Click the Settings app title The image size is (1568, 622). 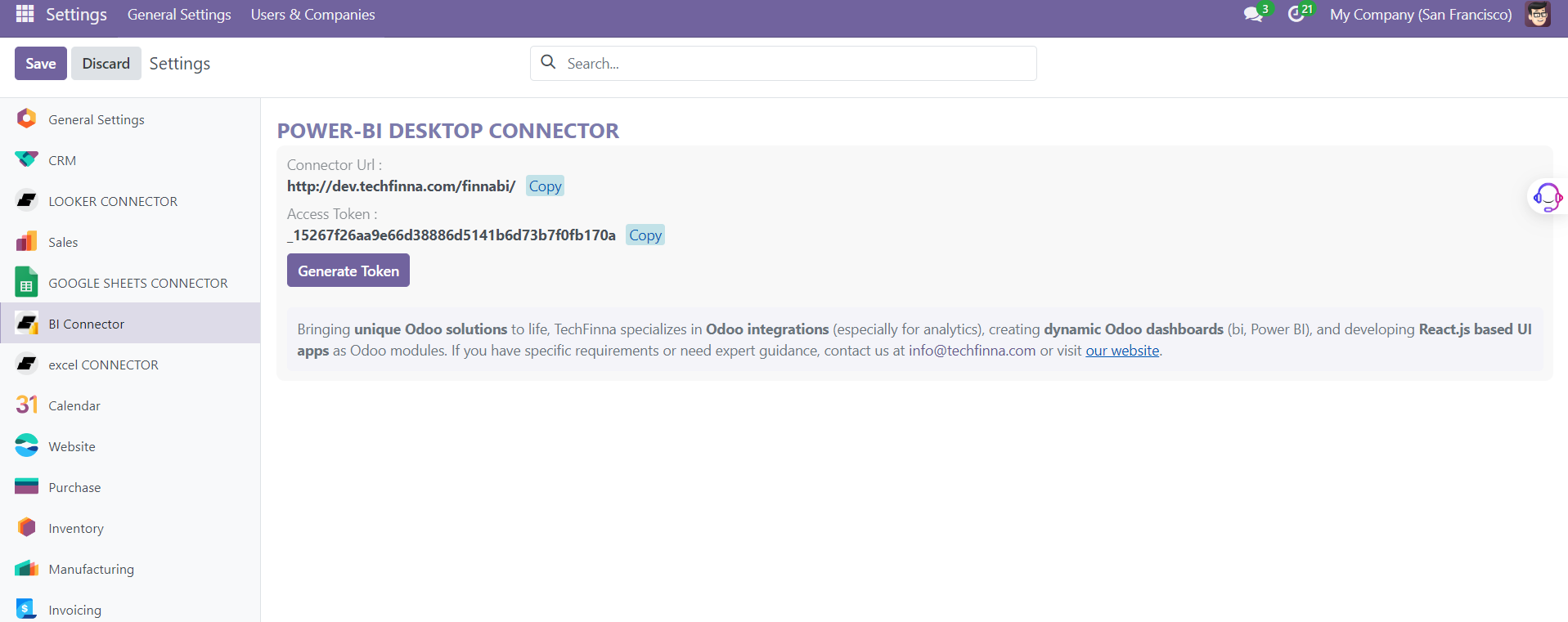[x=76, y=15]
